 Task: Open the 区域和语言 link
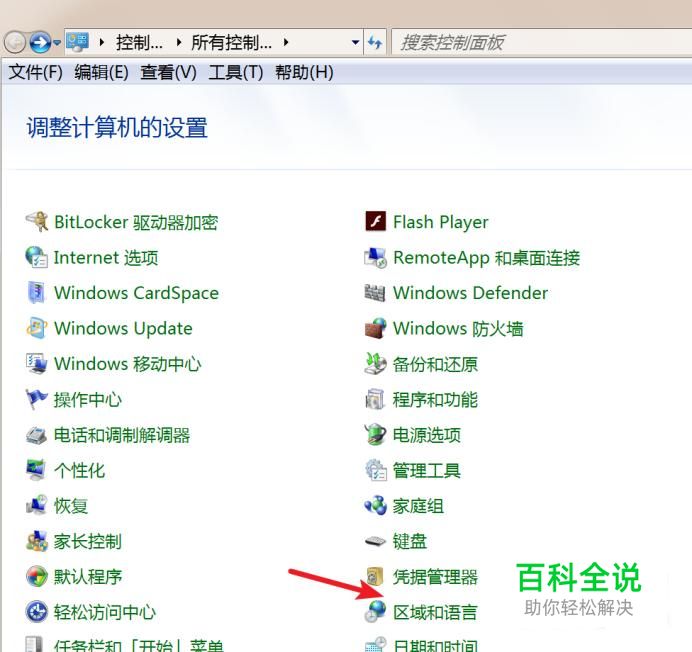coord(435,612)
